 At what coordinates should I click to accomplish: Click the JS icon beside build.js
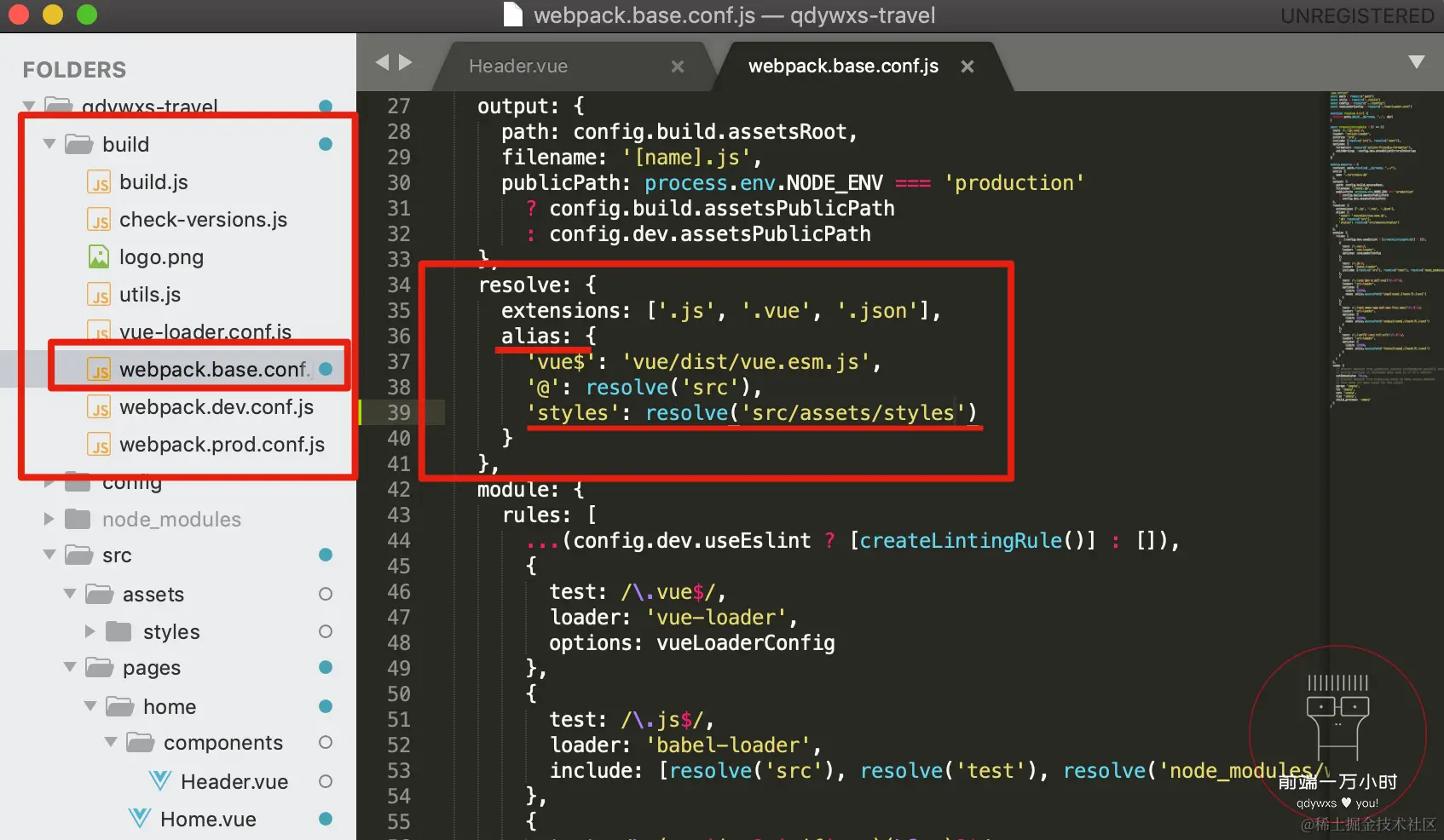click(x=99, y=182)
